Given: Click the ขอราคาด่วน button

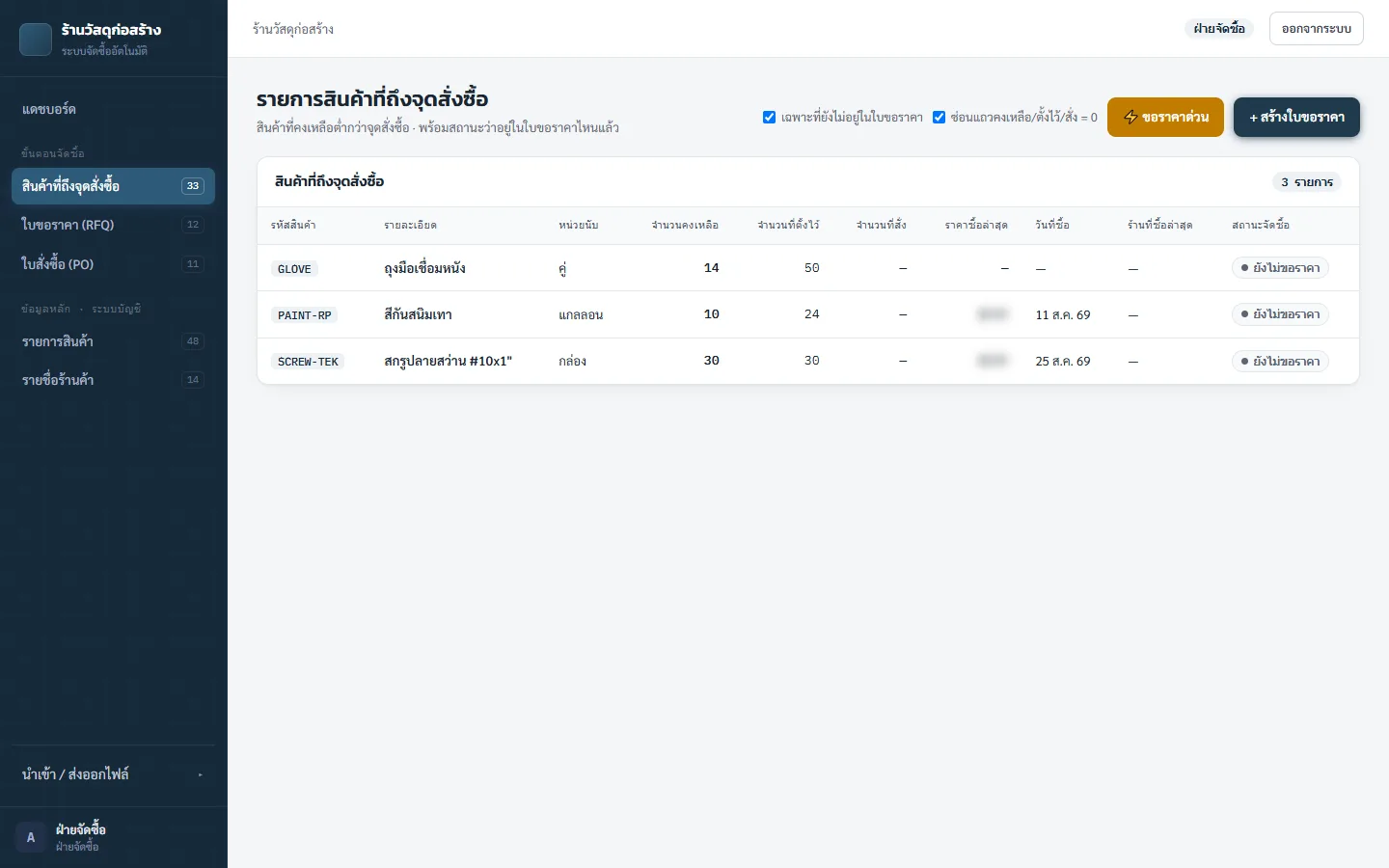Looking at the screenshot, I should pos(1165,118).
